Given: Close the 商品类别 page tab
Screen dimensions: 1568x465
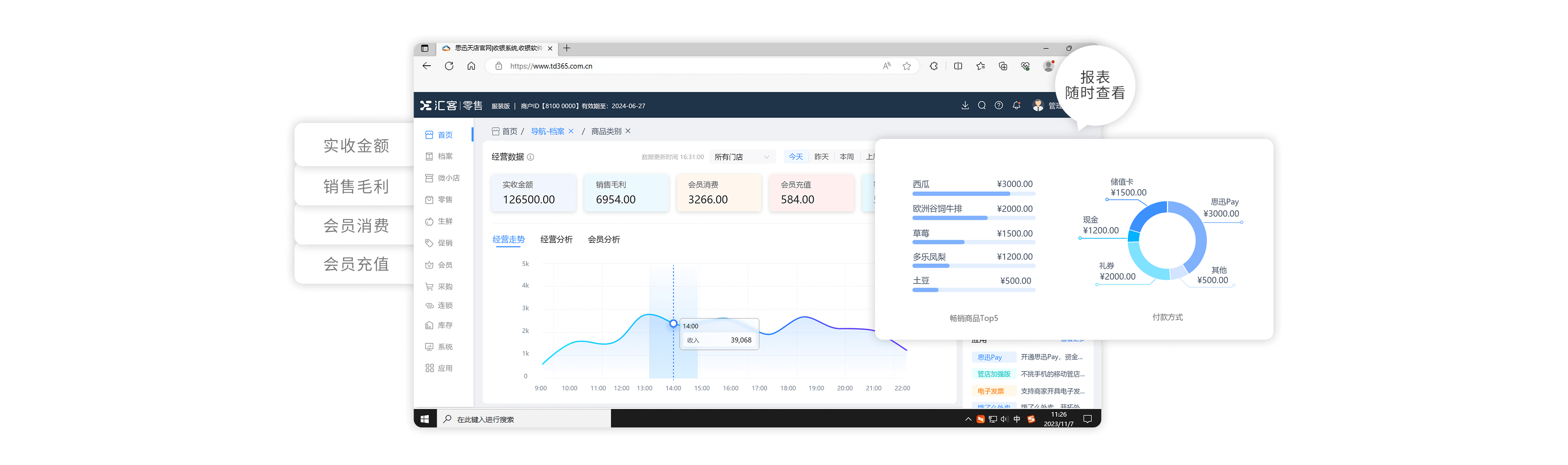Looking at the screenshot, I should (x=628, y=131).
